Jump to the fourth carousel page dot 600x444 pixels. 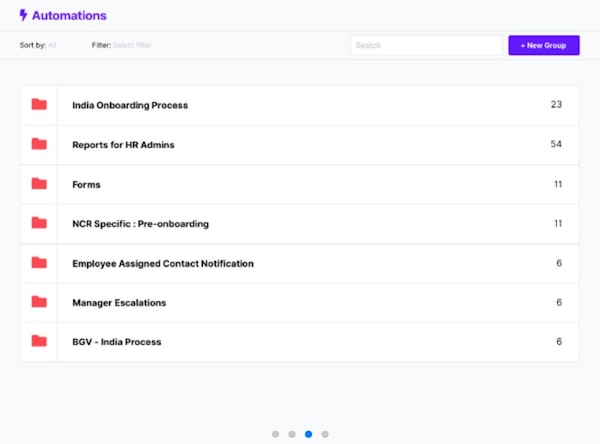(x=325, y=434)
